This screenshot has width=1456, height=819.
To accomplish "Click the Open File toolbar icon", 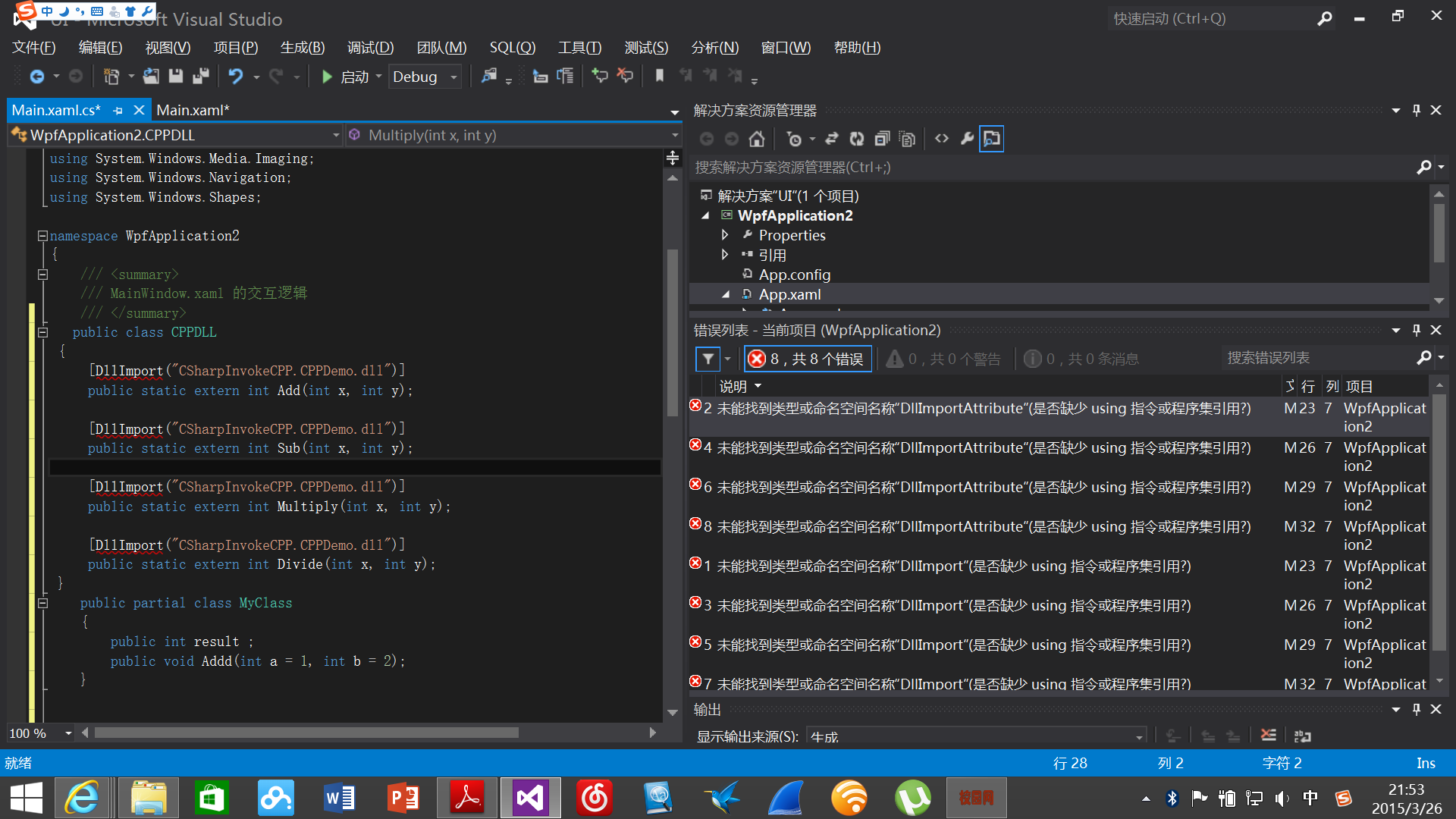I will coord(151,77).
